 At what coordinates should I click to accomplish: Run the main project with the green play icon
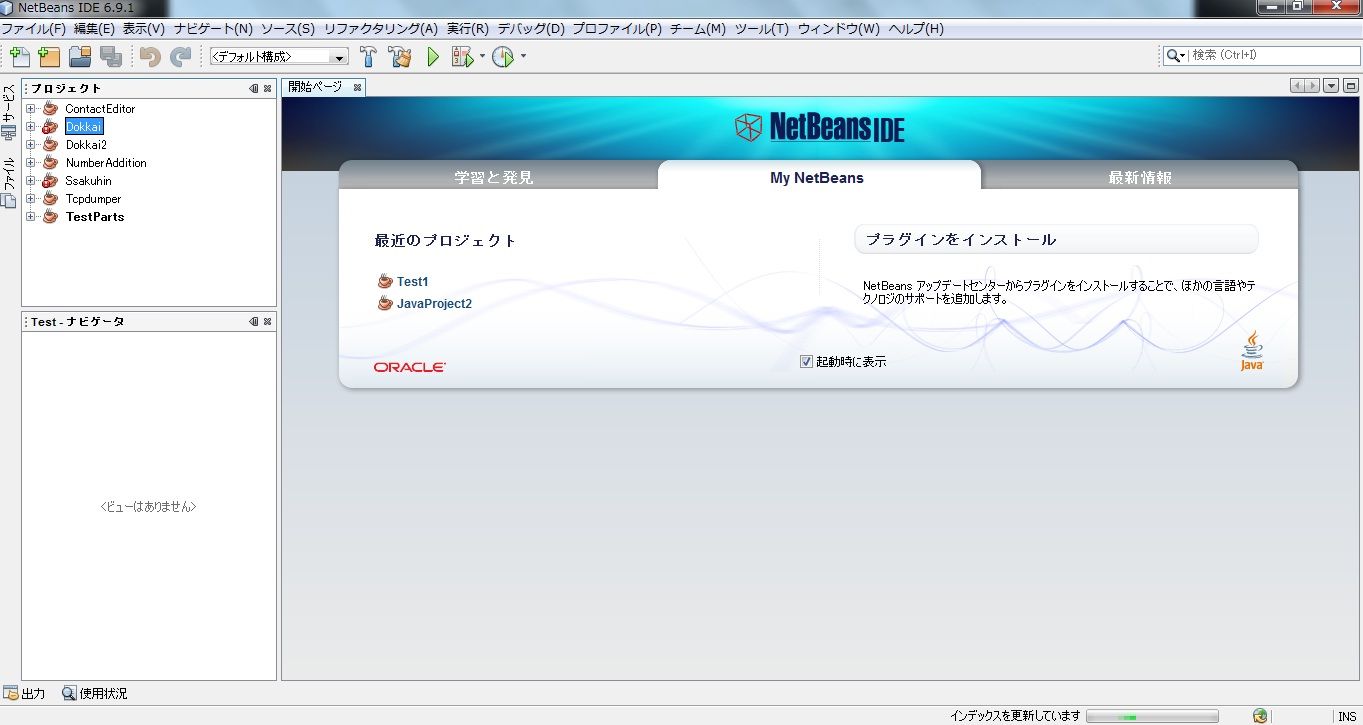433,56
